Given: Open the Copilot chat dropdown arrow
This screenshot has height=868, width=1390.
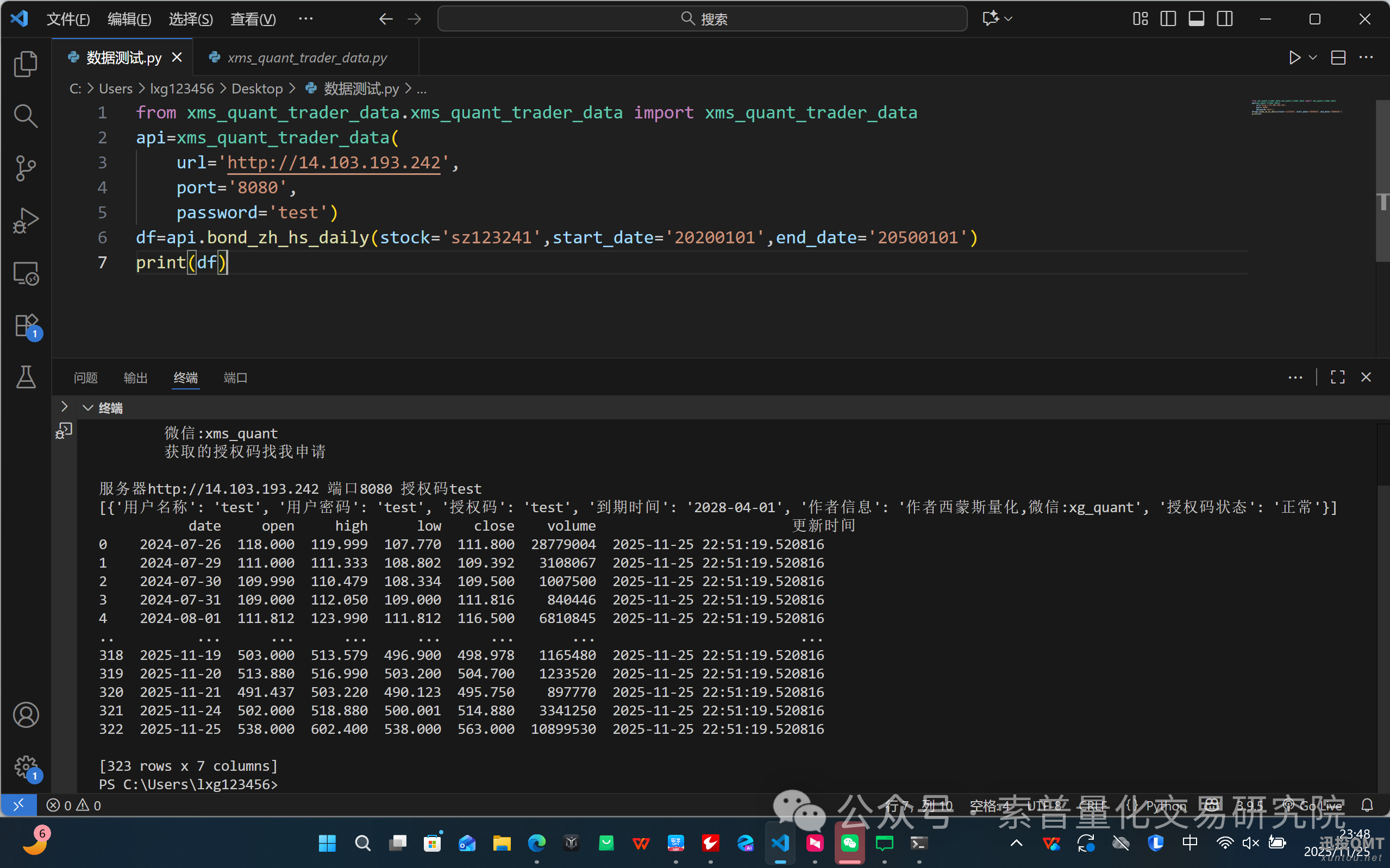Looking at the screenshot, I should click(1009, 19).
